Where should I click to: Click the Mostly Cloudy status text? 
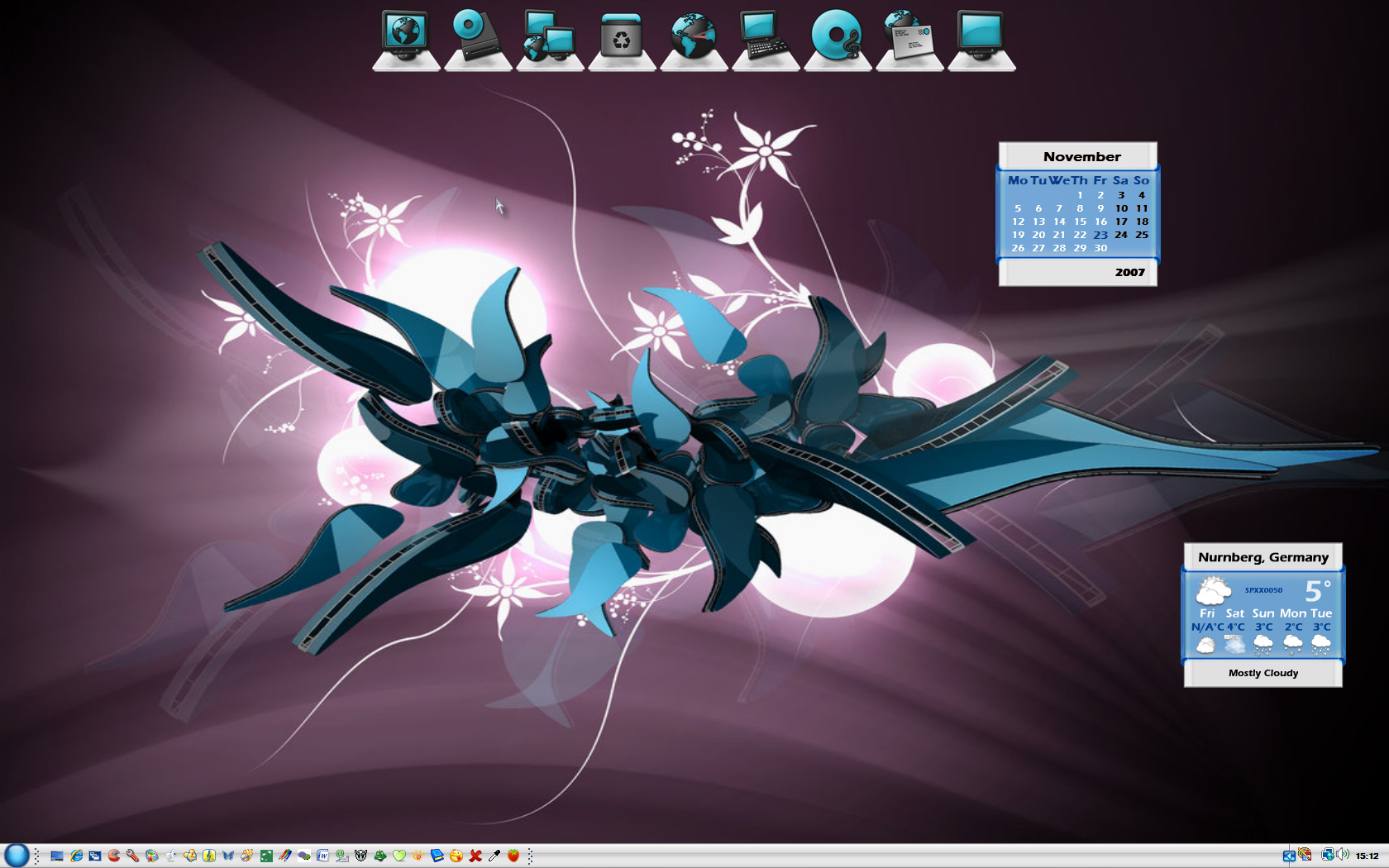(x=1263, y=673)
